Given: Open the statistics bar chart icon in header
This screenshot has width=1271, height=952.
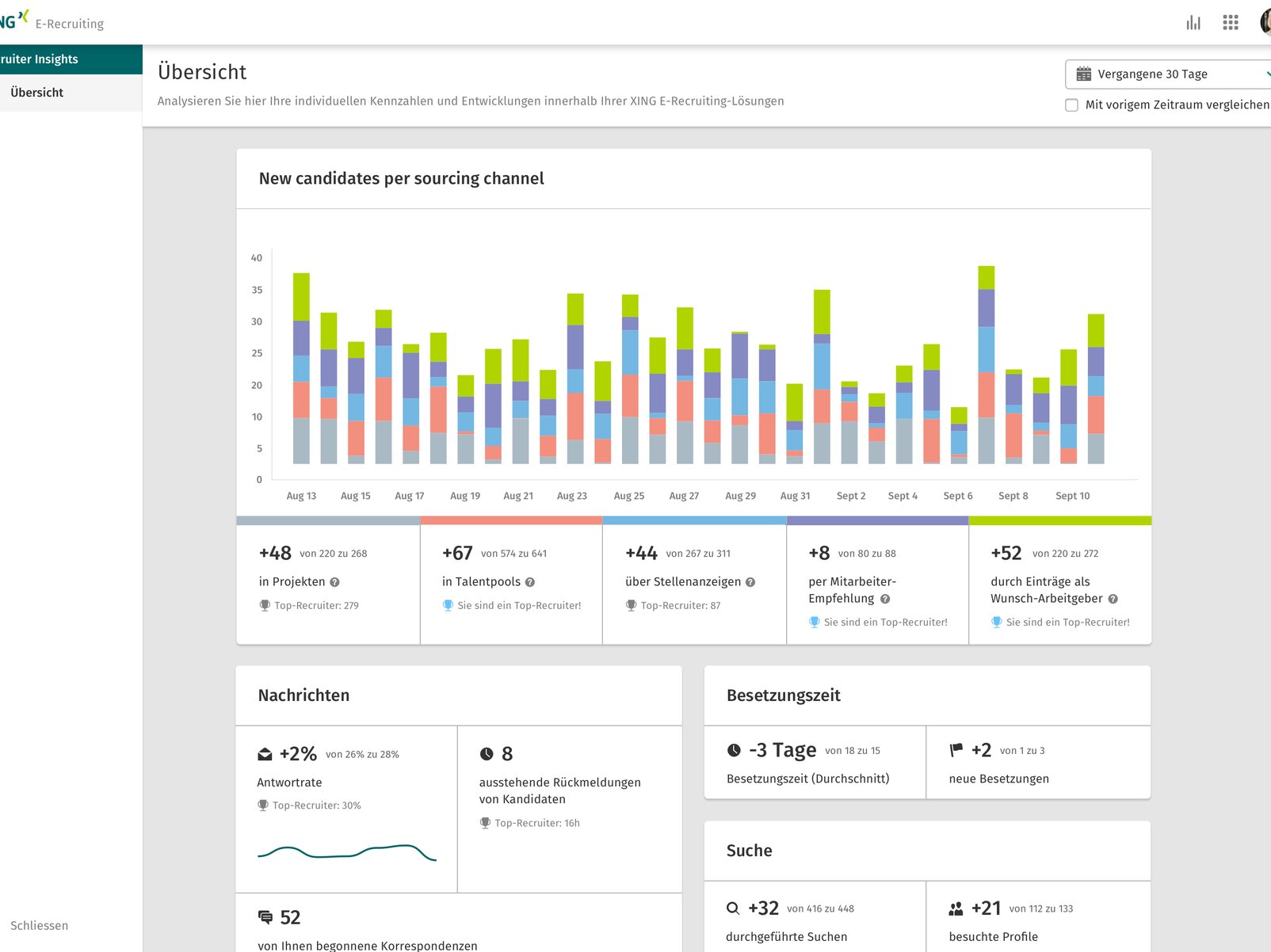Looking at the screenshot, I should tap(1193, 23).
